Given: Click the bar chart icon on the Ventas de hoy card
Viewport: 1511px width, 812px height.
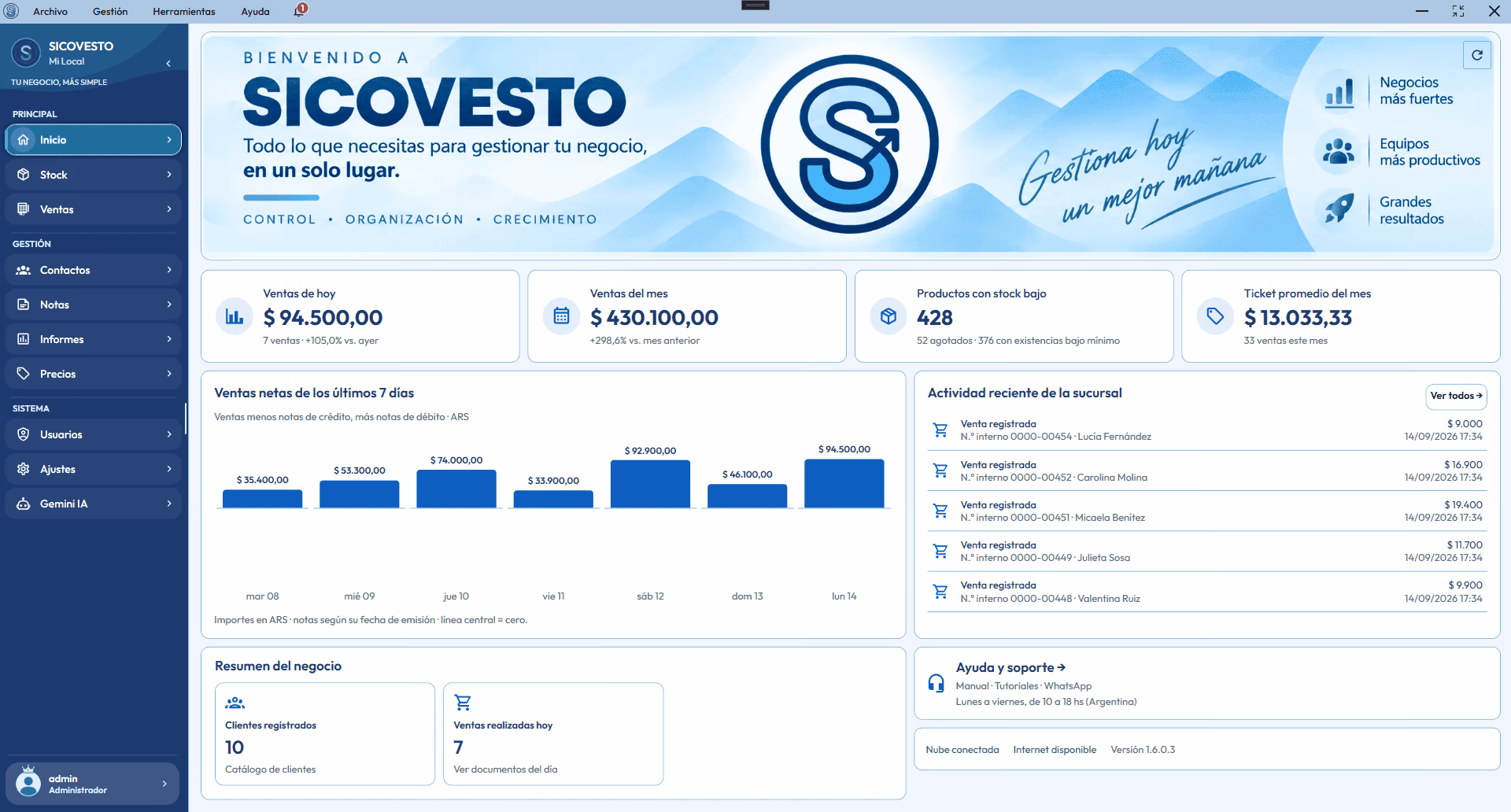Looking at the screenshot, I should 235,316.
